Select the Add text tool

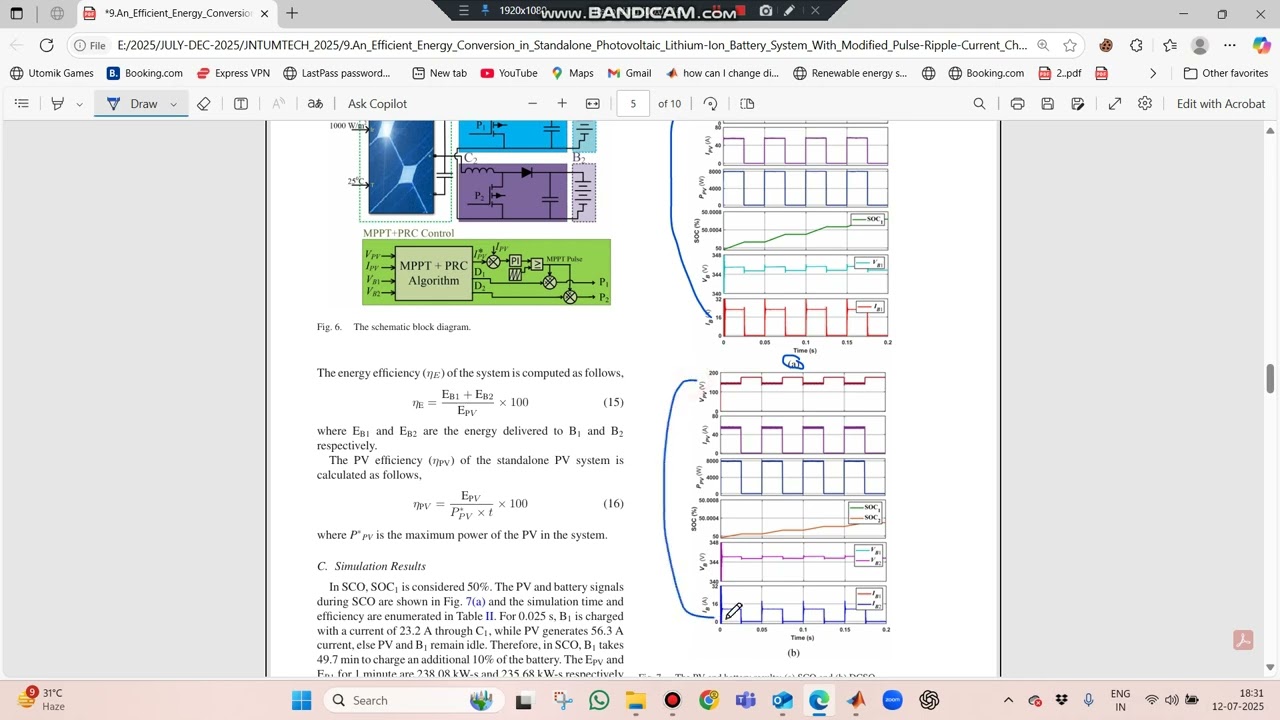click(x=241, y=104)
